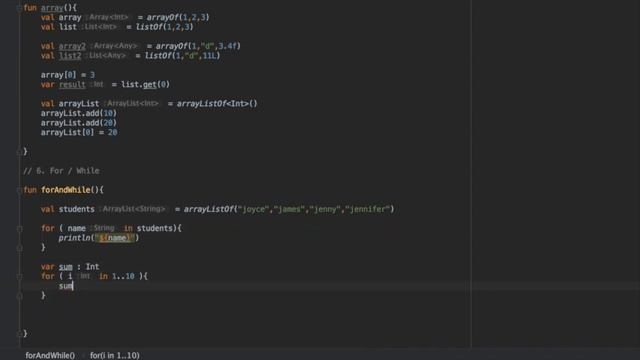Viewport: 640px width, 360px height.
Task: Click the arrayOf(1,"d",3.4f) expression
Action: tap(198, 46)
